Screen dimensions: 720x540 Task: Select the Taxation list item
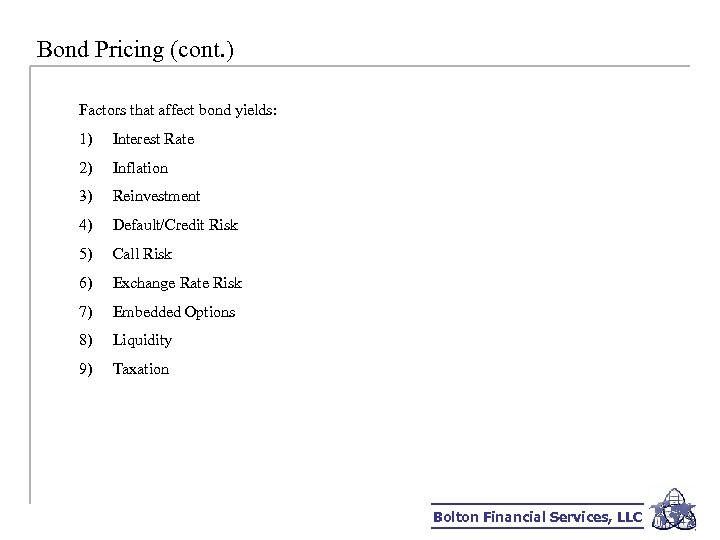[141, 369]
